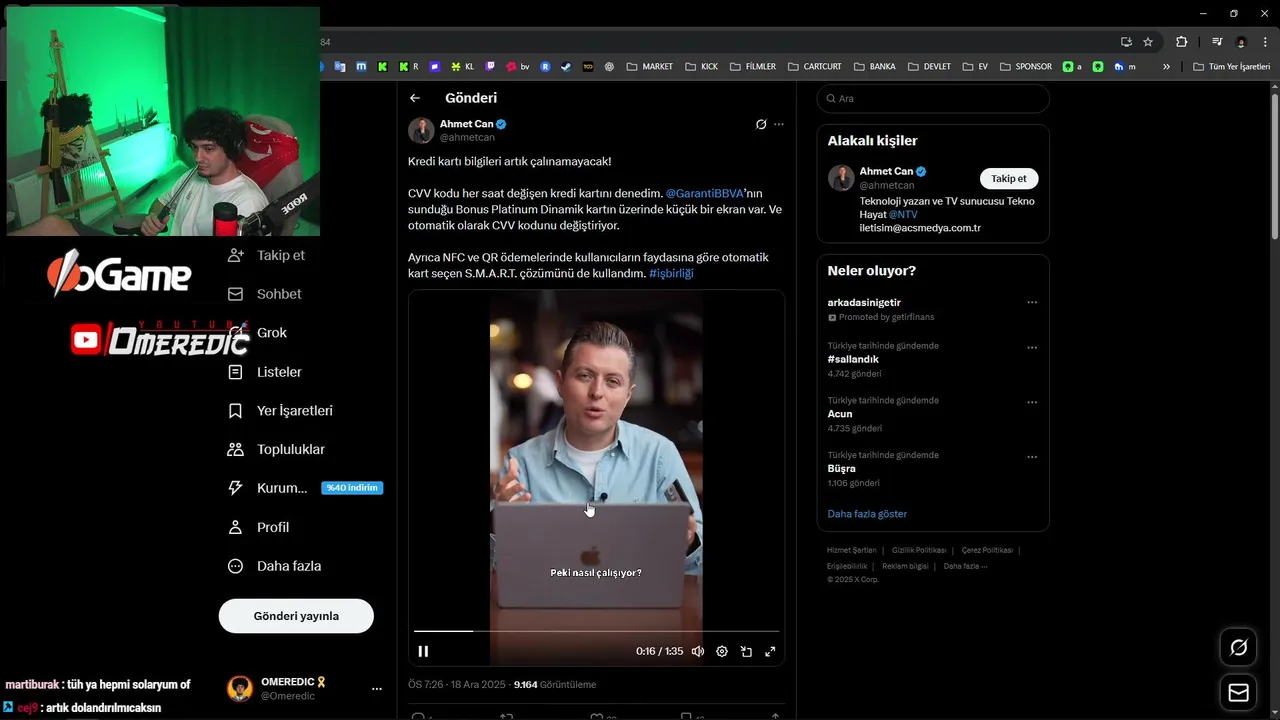
Task: Open Grok from sidebar navigation
Action: 258,333
